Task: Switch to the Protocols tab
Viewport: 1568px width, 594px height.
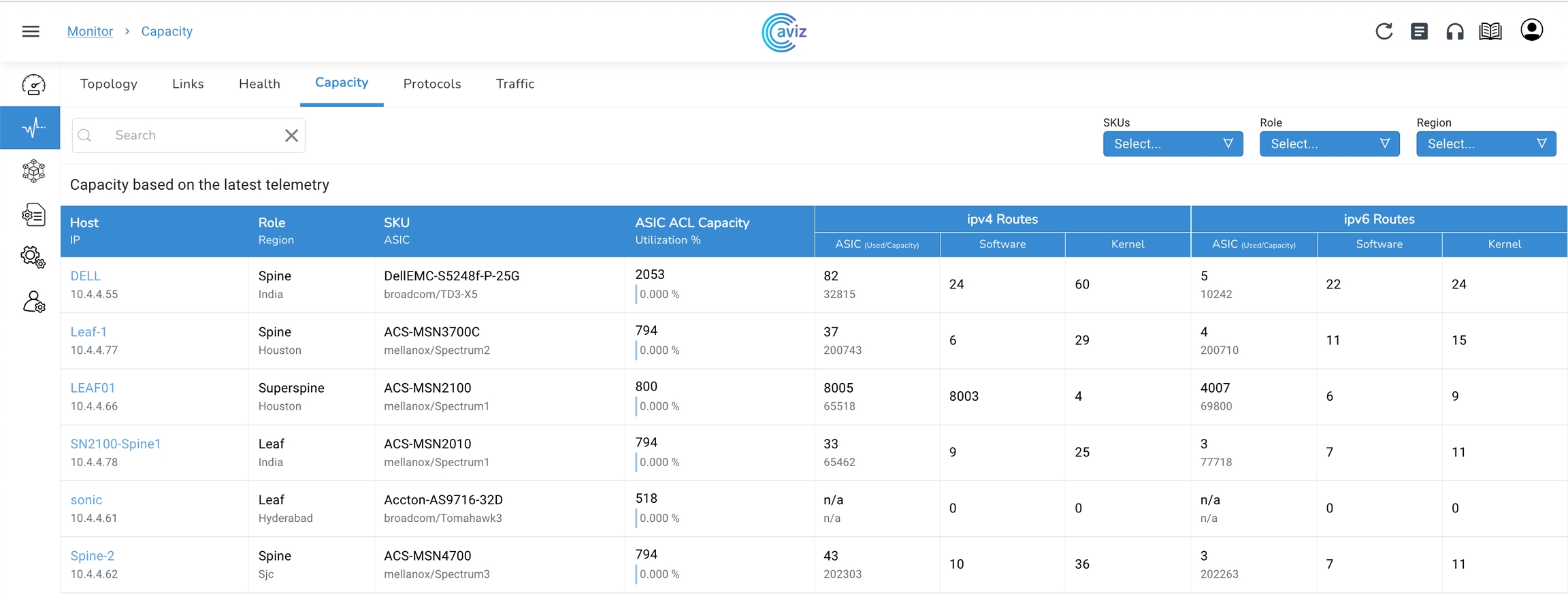Action: coord(432,84)
